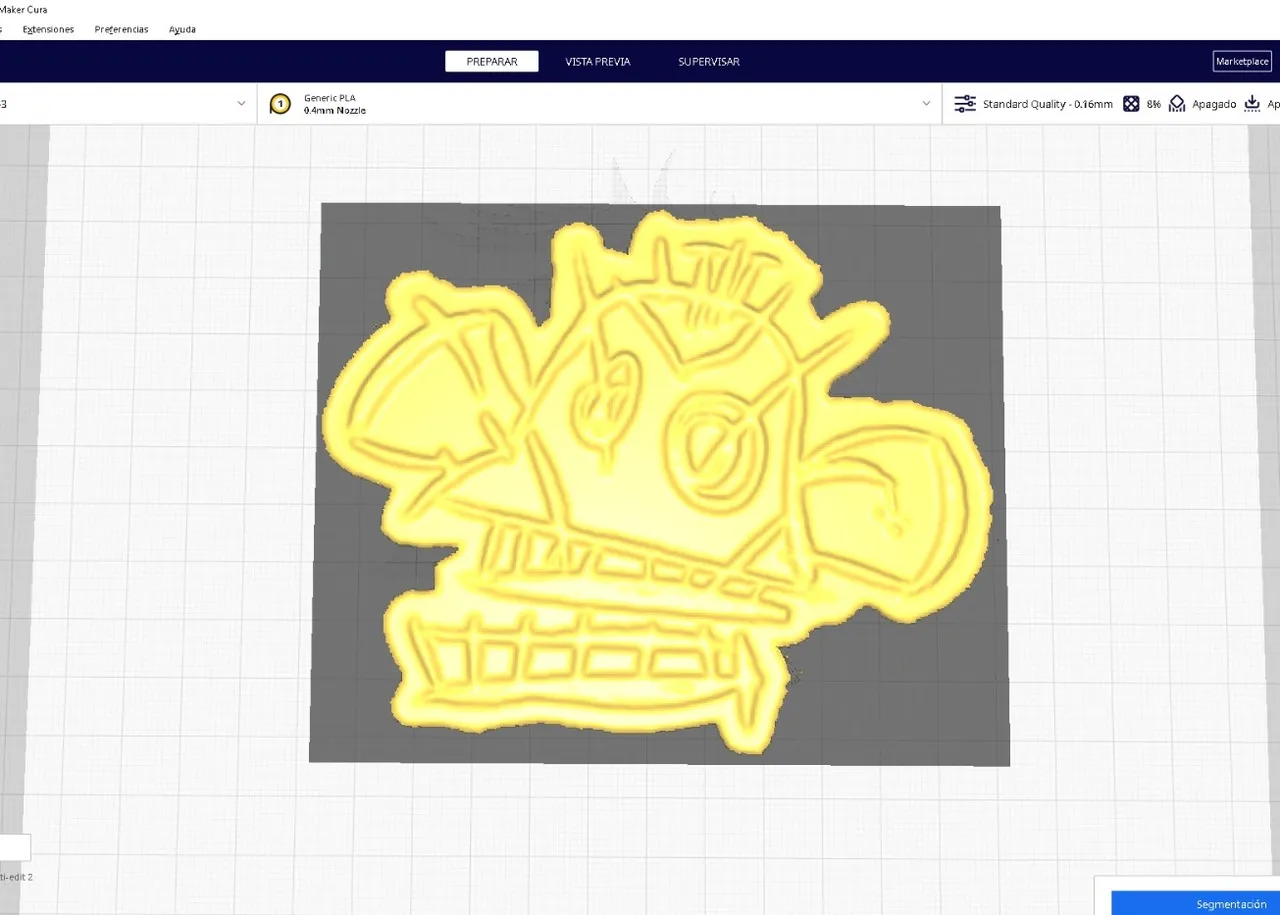Viewport: 1280px width, 915px height.
Task: Open the Marketplace
Action: pyautogui.click(x=1241, y=61)
